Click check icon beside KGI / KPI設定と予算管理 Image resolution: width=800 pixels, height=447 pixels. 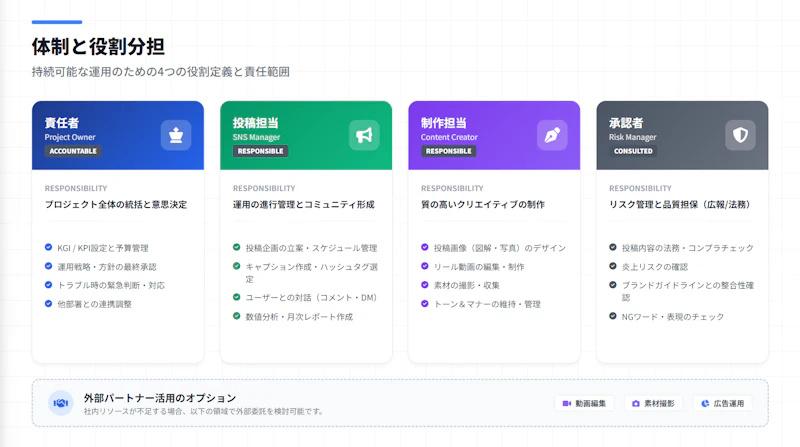tap(48, 247)
